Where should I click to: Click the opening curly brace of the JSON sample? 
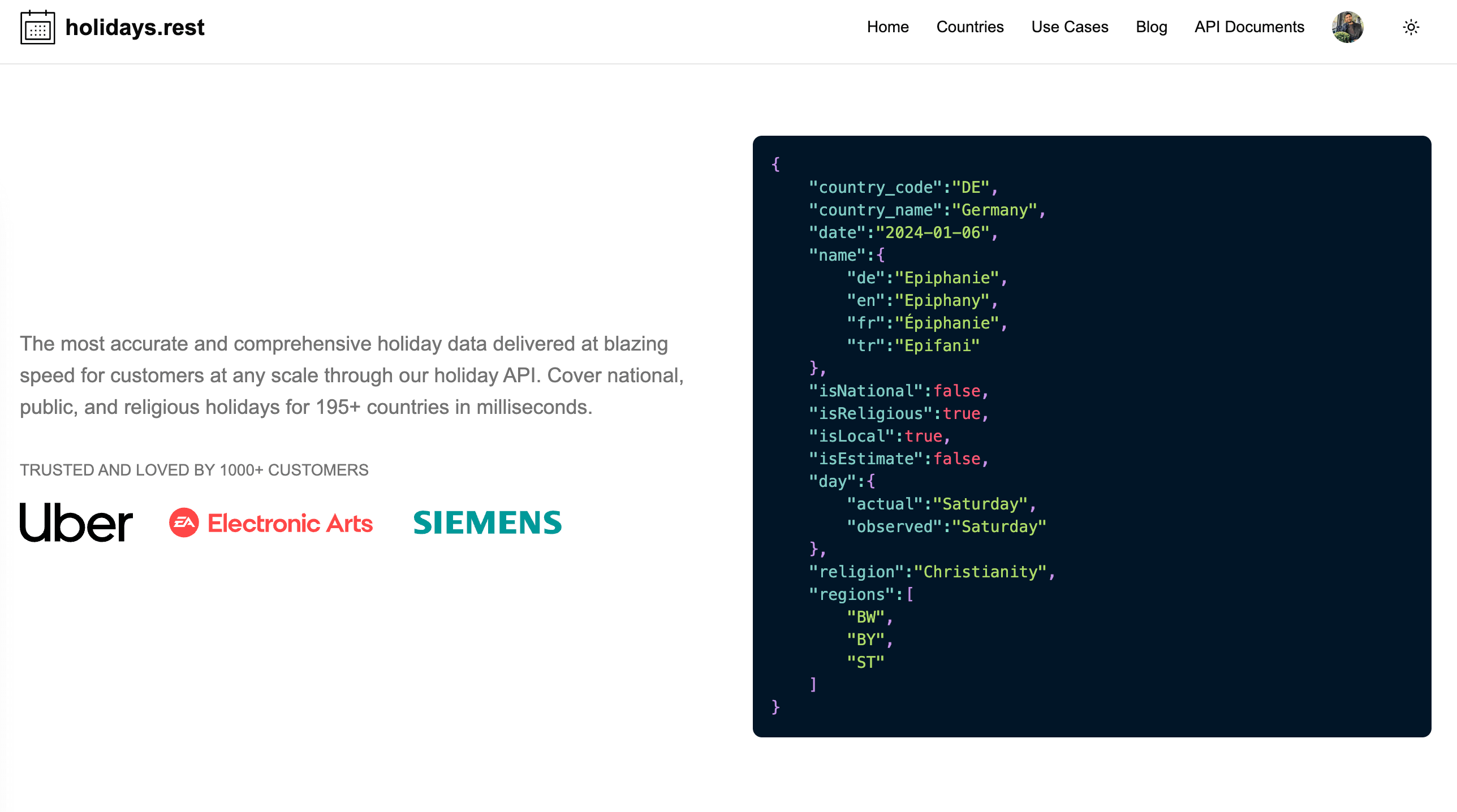(x=775, y=165)
